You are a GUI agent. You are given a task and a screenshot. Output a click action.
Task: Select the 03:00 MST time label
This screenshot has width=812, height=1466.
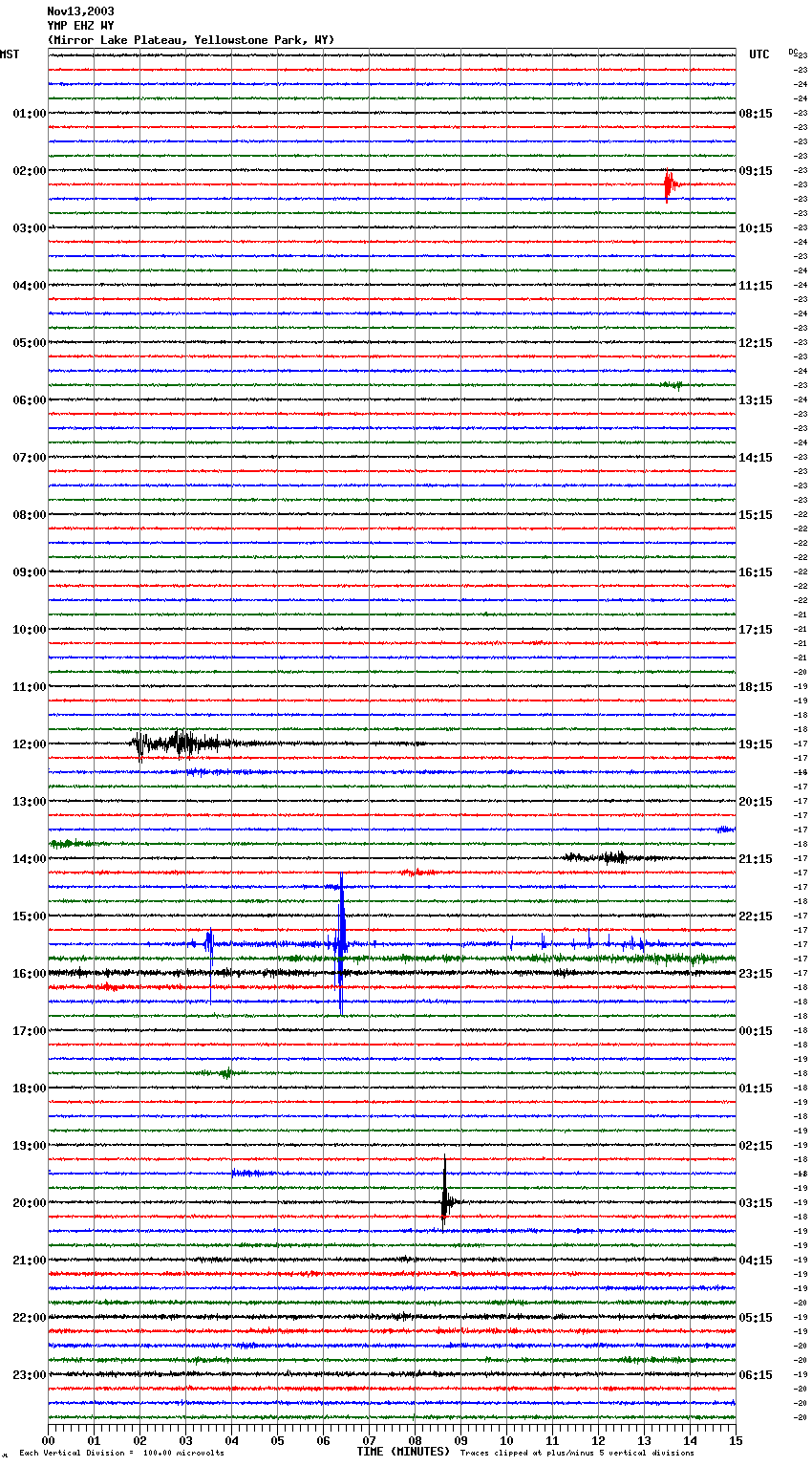pos(30,228)
